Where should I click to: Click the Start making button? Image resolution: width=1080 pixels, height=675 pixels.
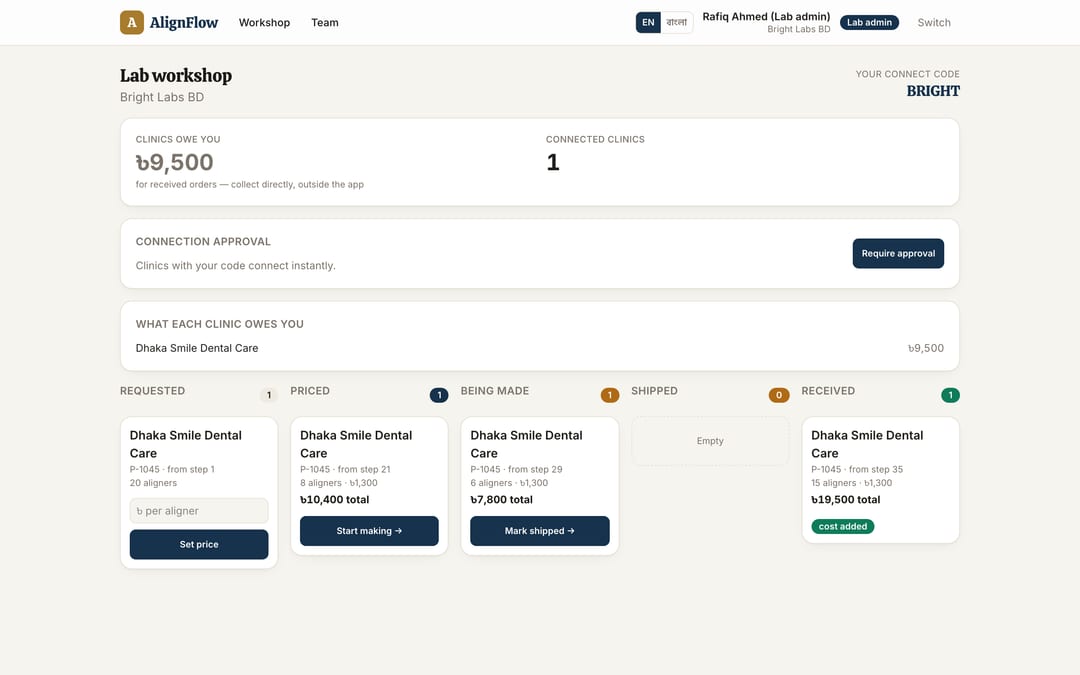tap(369, 531)
